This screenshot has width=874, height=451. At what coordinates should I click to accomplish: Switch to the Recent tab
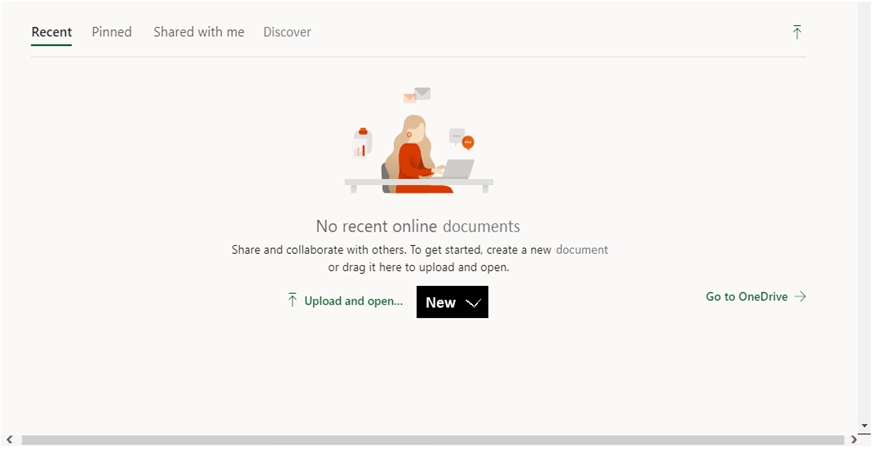[51, 32]
